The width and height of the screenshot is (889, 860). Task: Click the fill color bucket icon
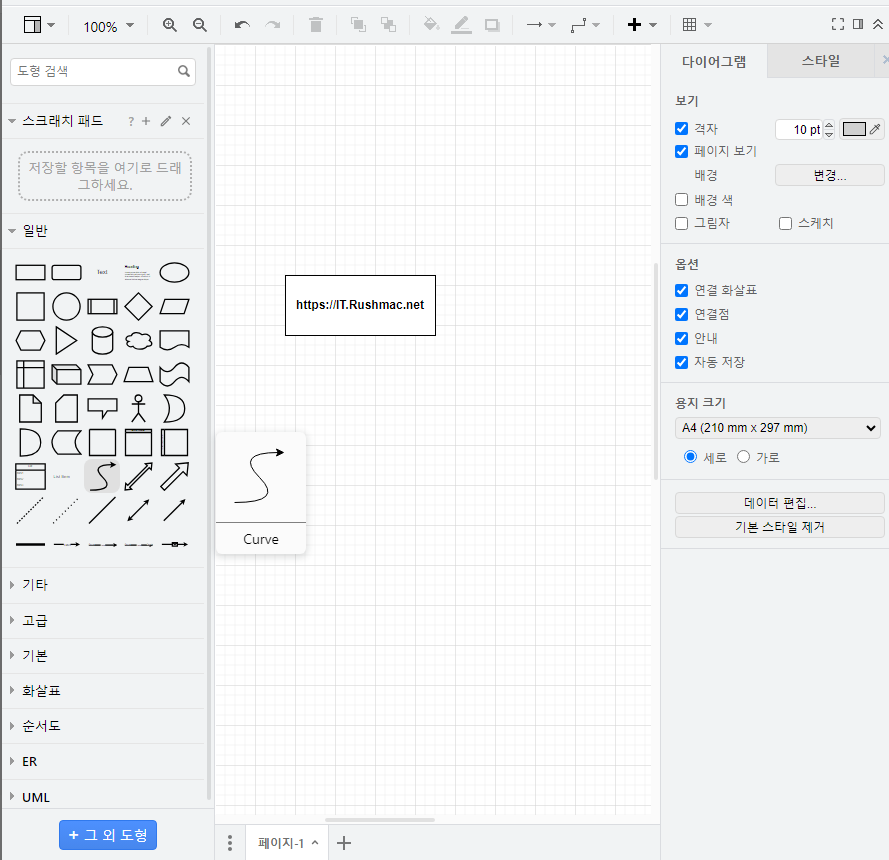click(431, 24)
